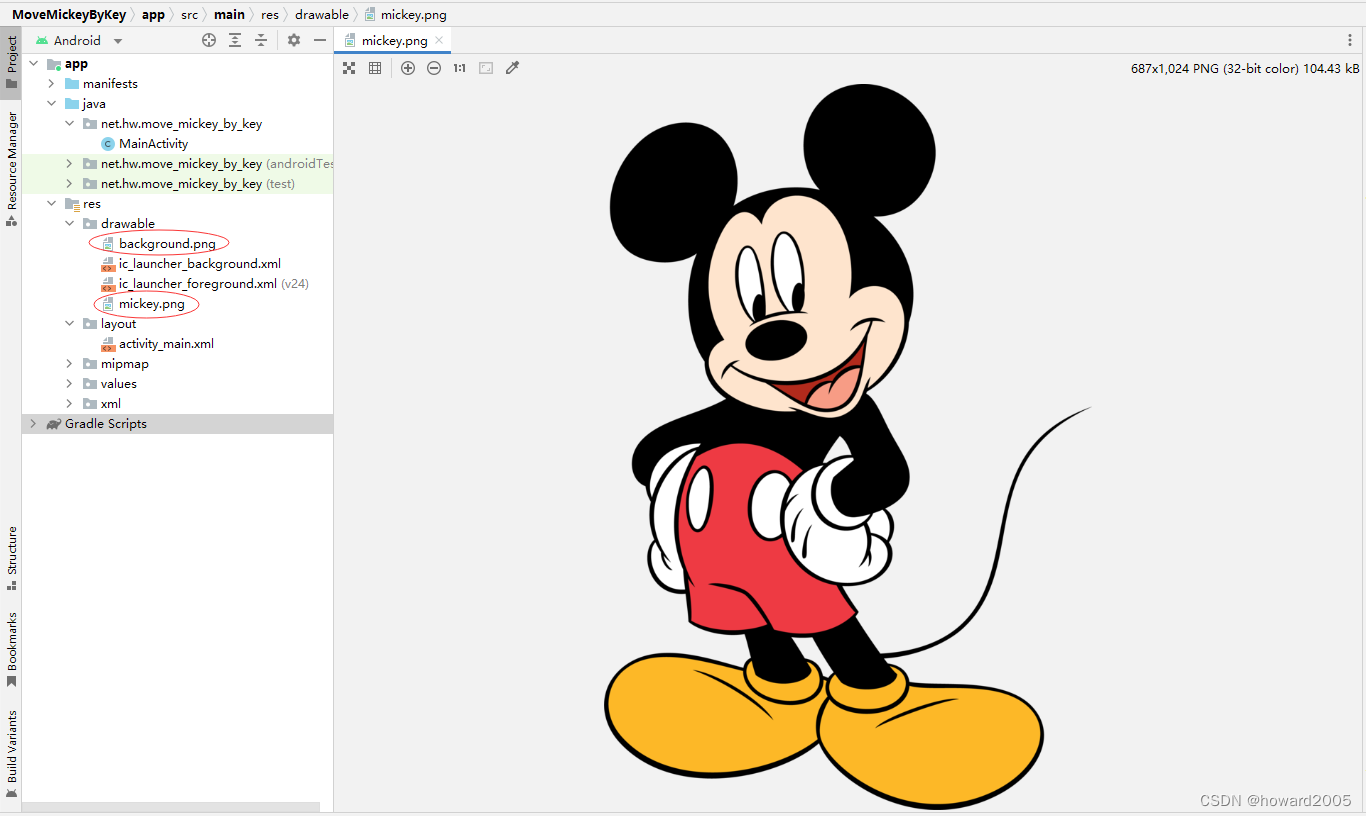Click the app breadcrumb

[x=153, y=14]
